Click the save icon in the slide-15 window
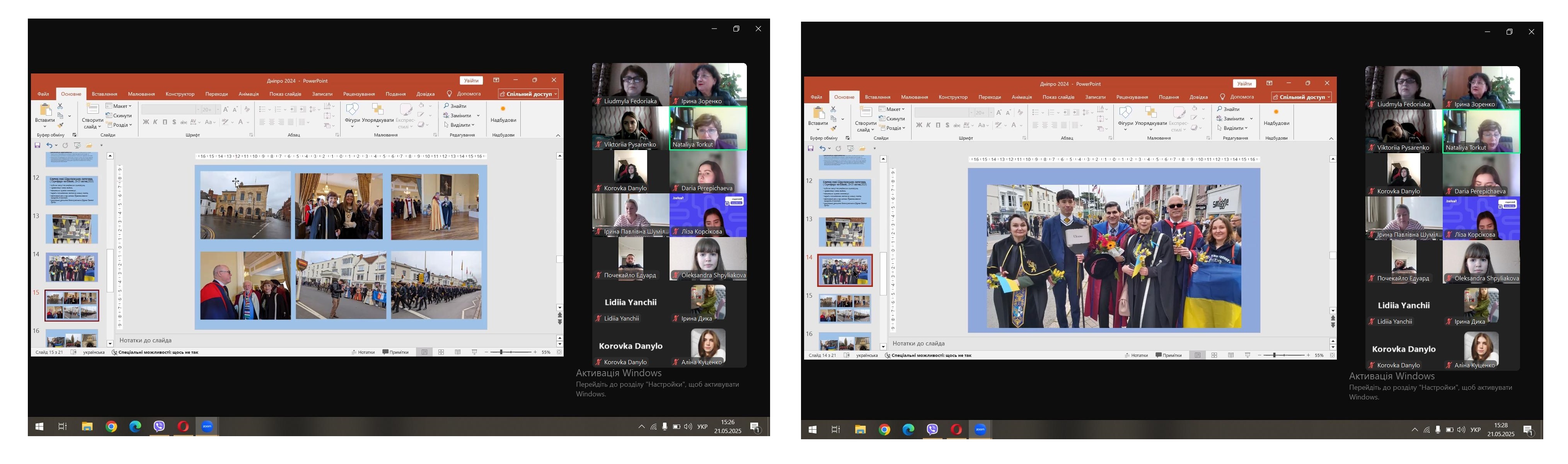 (x=37, y=145)
